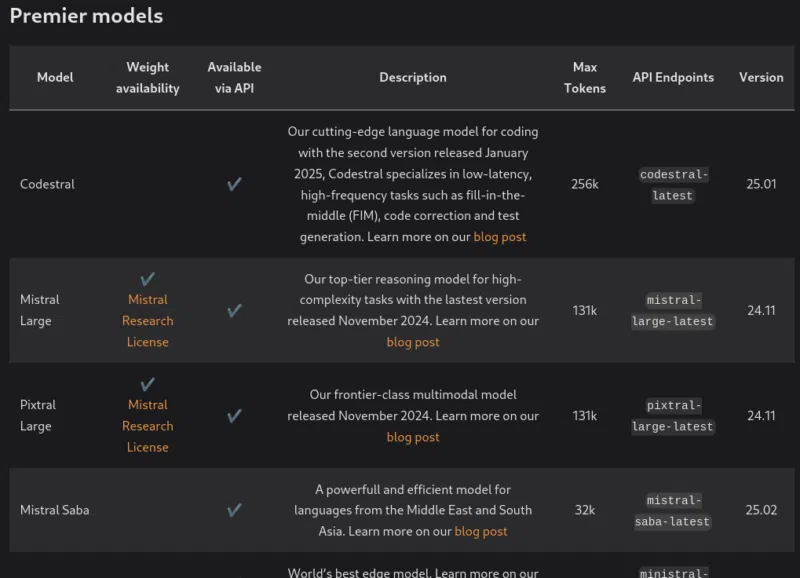This screenshot has height=578, width=800.
Task: Expand the Codestral description row
Action: point(413,184)
